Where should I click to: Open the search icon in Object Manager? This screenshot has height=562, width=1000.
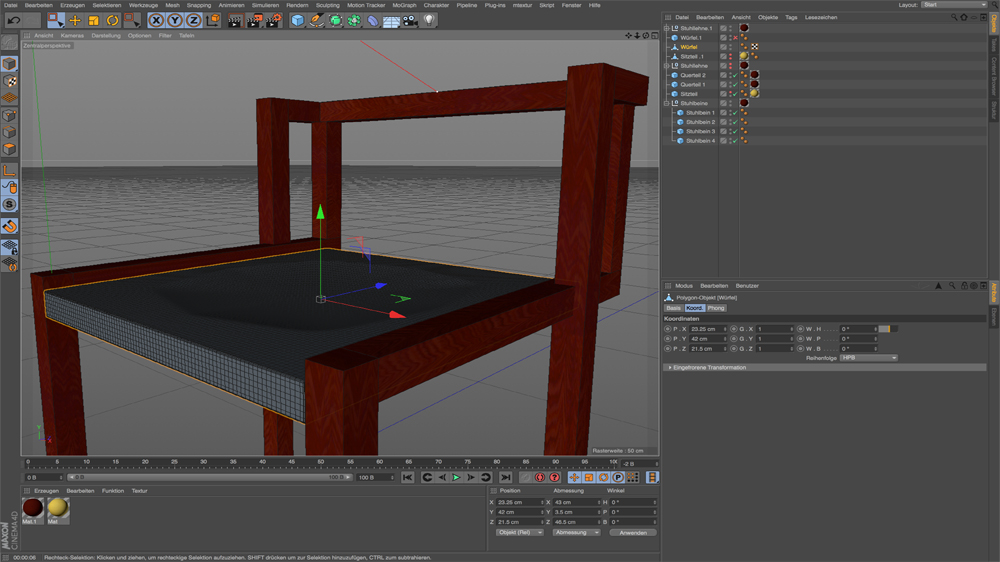click(953, 17)
